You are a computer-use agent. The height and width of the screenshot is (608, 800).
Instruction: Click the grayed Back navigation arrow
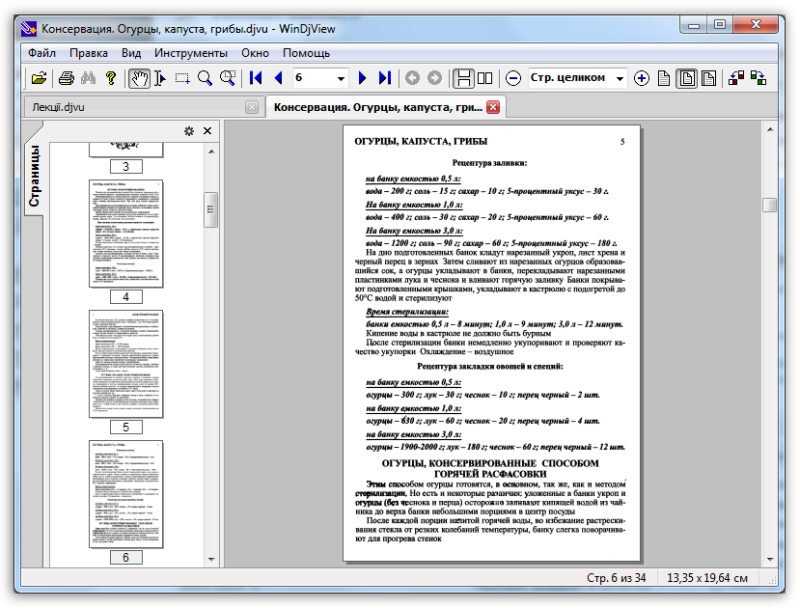[x=412, y=78]
